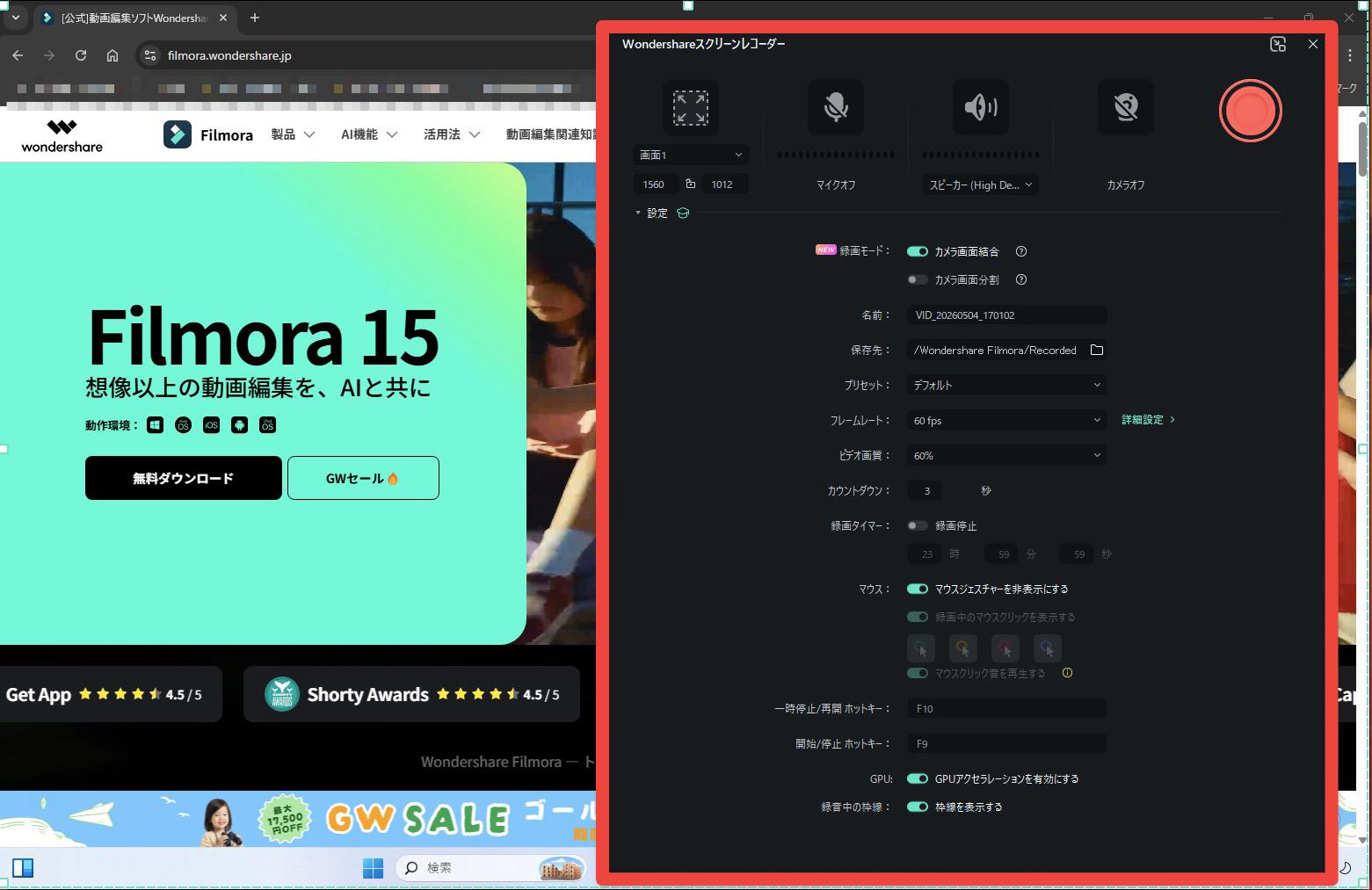Enable the 録画停止 recording timer toggle
Image resolution: width=1372 pixels, height=890 pixels.
click(x=917, y=525)
